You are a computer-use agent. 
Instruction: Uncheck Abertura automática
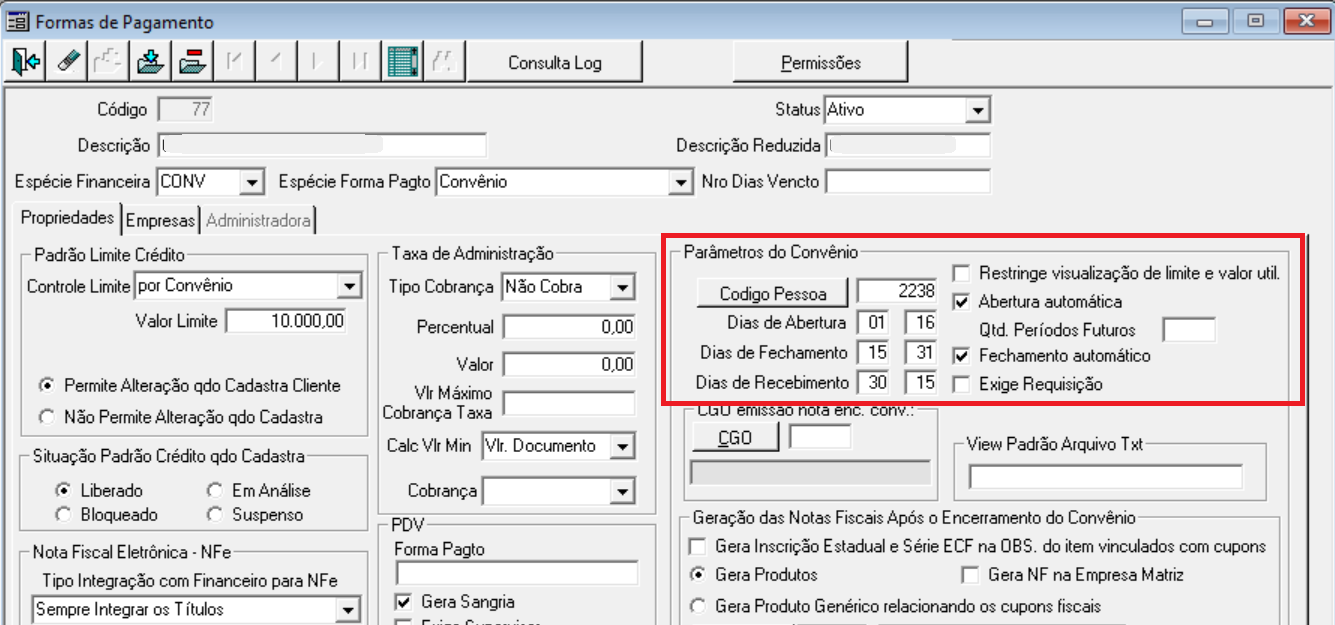coord(961,301)
